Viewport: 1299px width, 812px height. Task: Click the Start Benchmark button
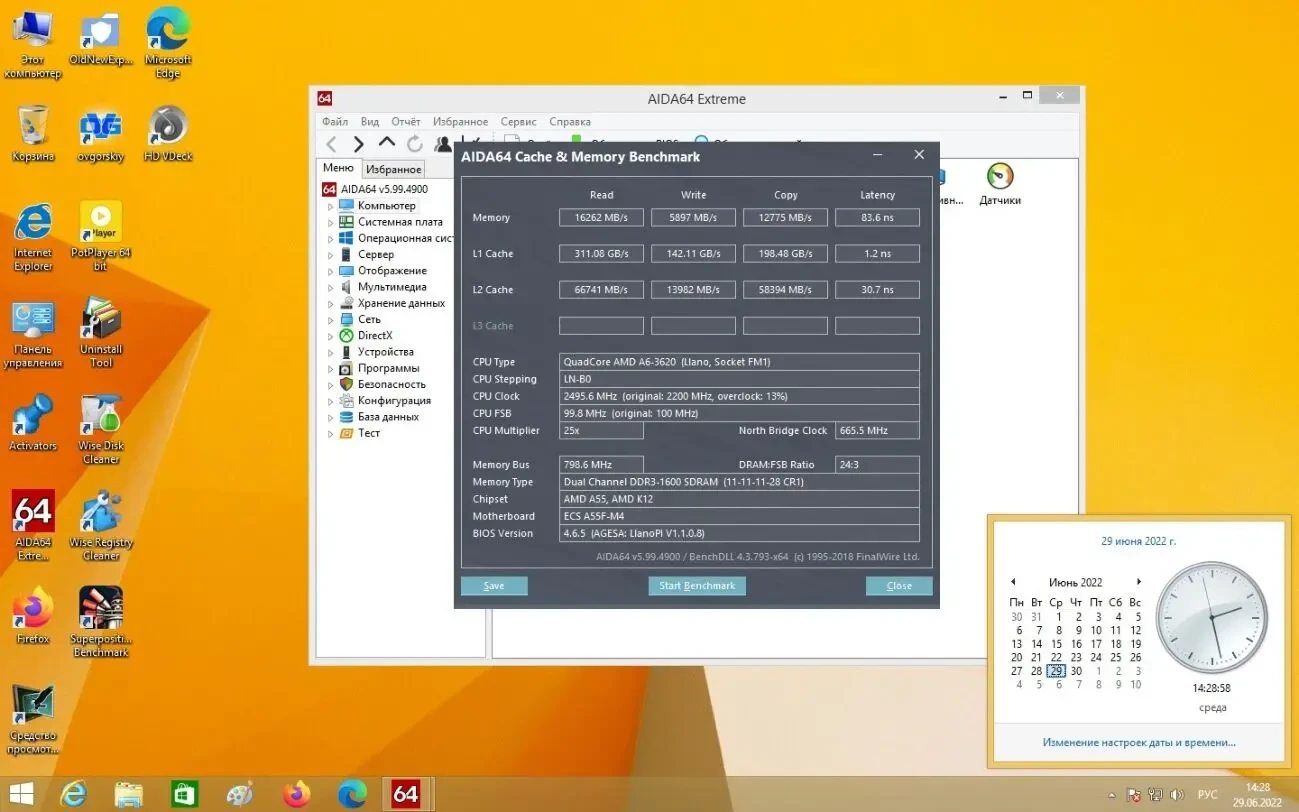coord(697,586)
